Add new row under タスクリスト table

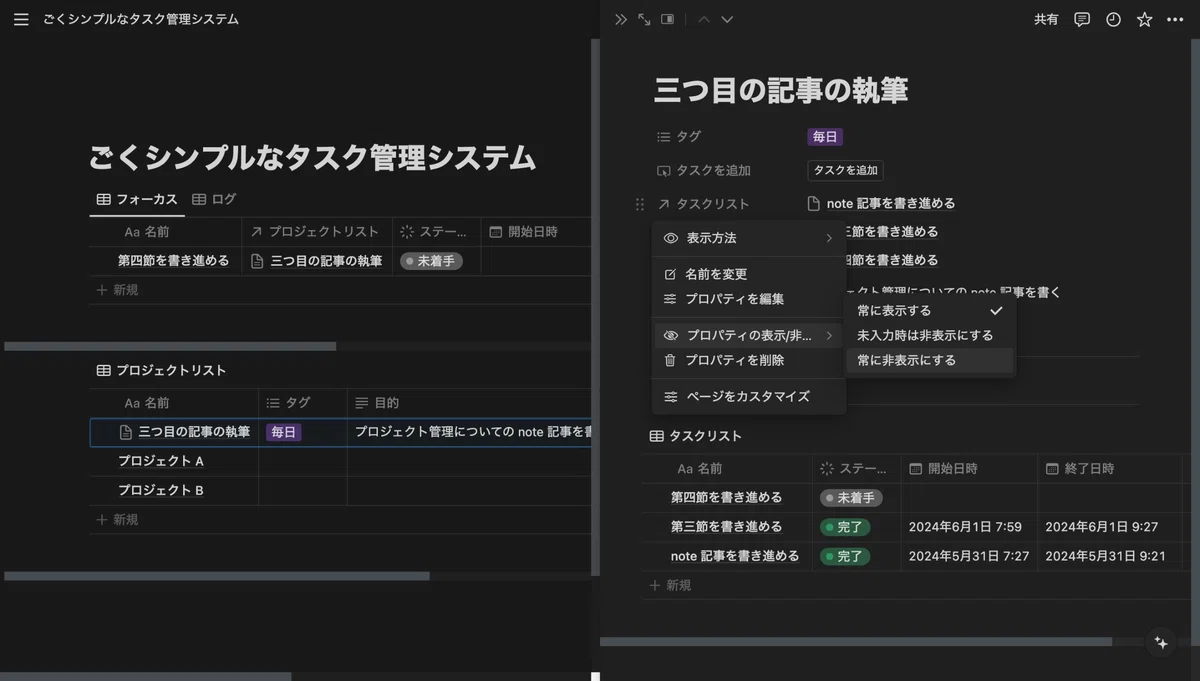670,585
